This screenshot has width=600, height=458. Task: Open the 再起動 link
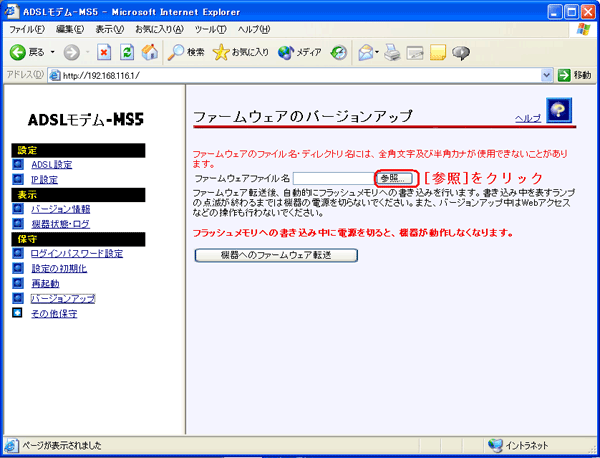click(46, 284)
